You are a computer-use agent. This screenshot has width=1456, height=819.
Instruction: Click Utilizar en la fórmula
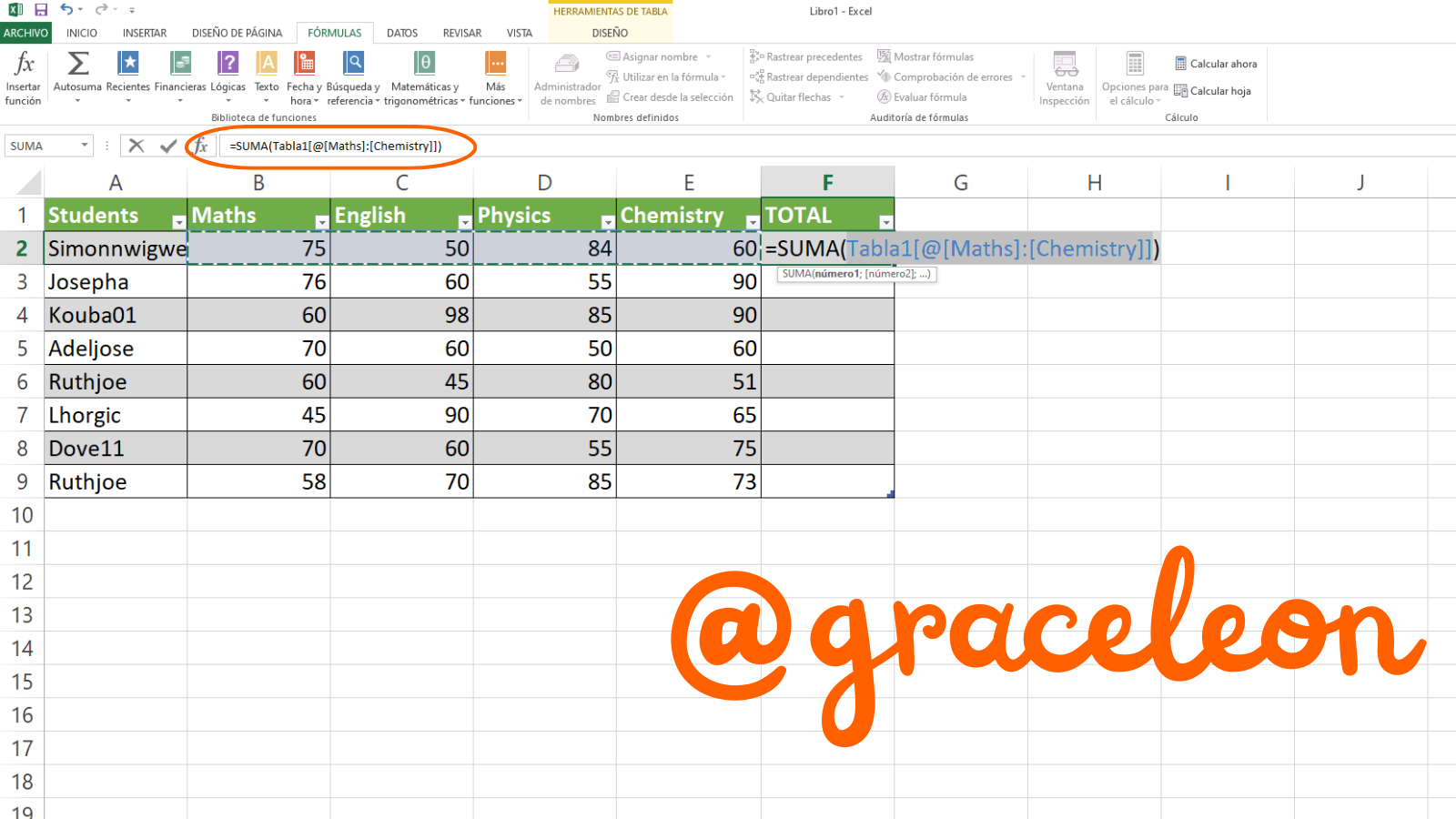pyautogui.click(x=667, y=77)
